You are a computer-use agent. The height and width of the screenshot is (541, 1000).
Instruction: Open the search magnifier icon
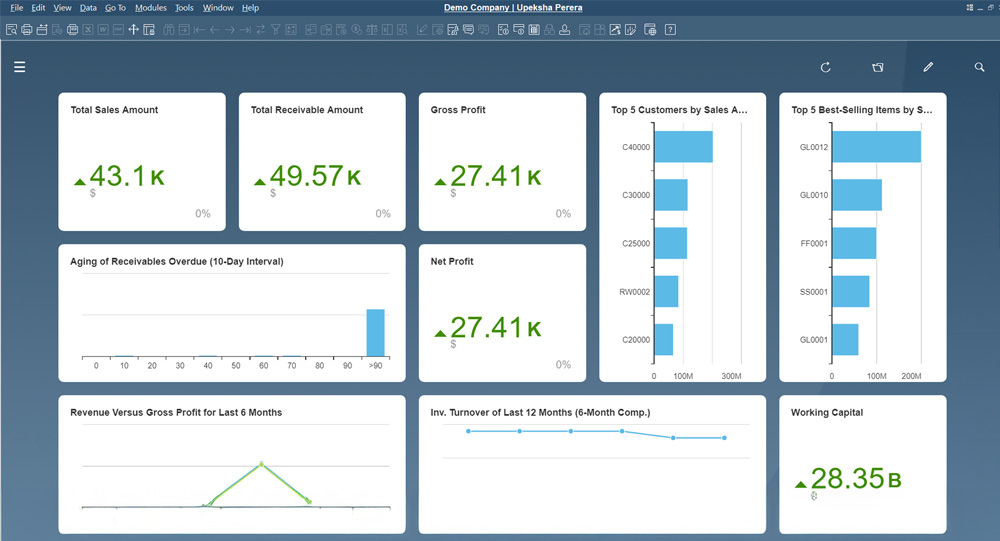pos(980,67)
